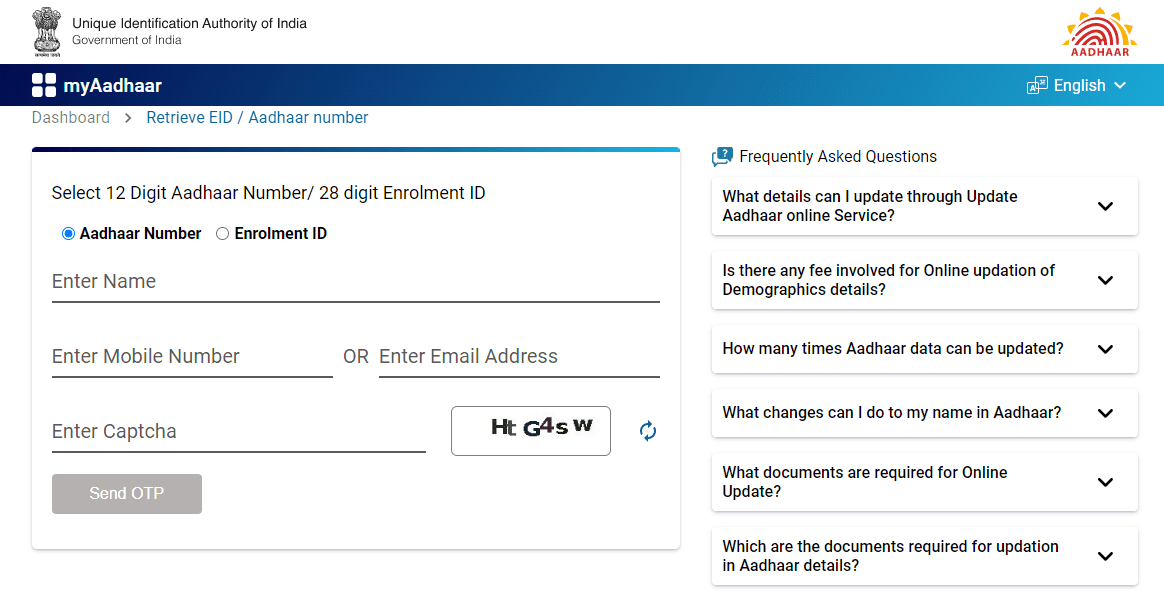Viewport: 1164px width, 595px height.
Task: Choose Aadhaar Number as the ID option
Action: point(68,233)
